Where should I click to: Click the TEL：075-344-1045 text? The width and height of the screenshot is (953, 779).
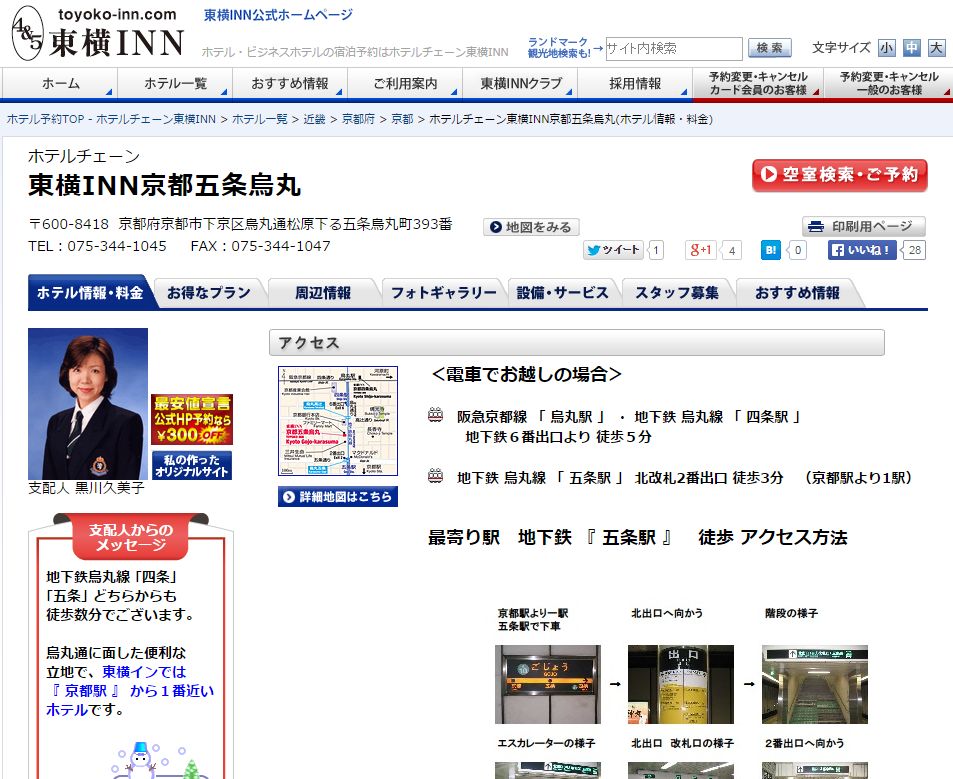click(x=97, y=246)
